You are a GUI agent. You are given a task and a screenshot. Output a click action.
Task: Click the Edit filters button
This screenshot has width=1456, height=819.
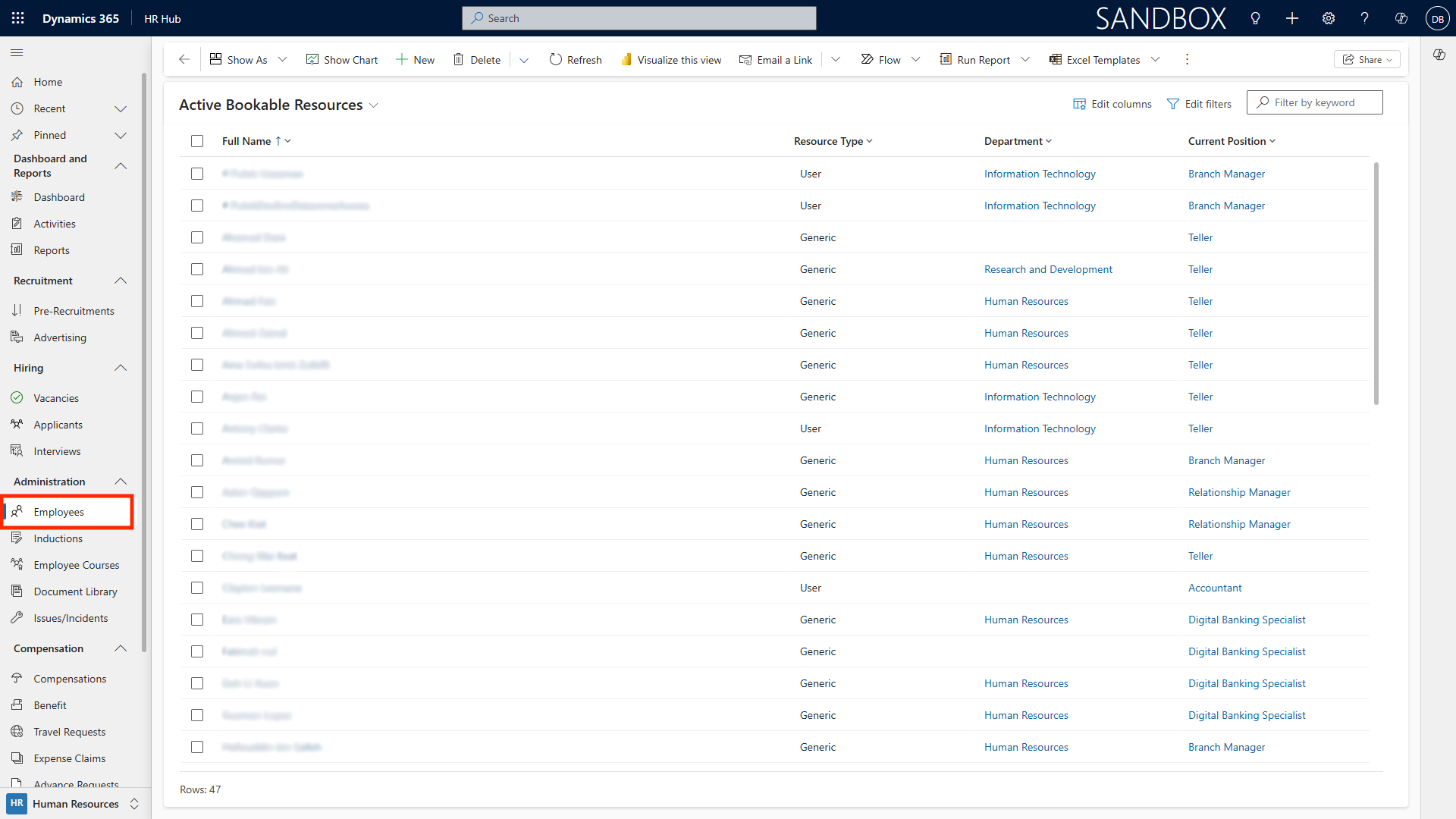click(1199, 104)
